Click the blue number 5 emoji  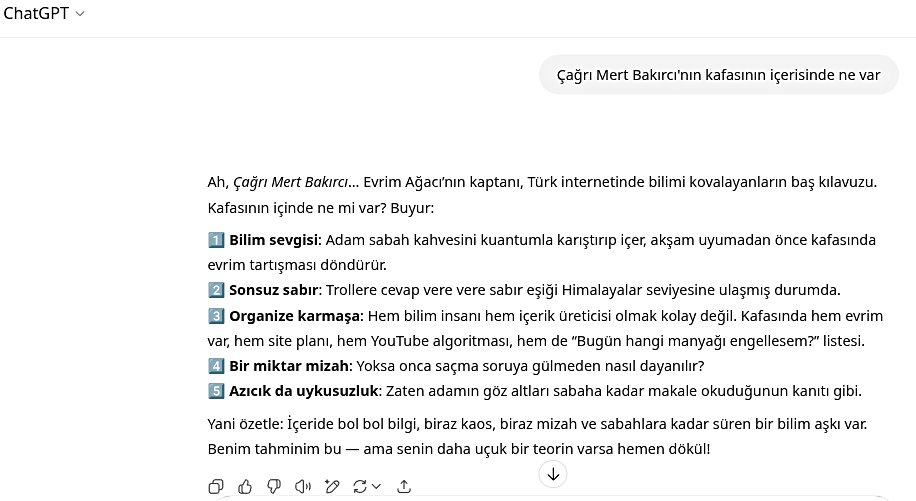(x=216, y=390)
